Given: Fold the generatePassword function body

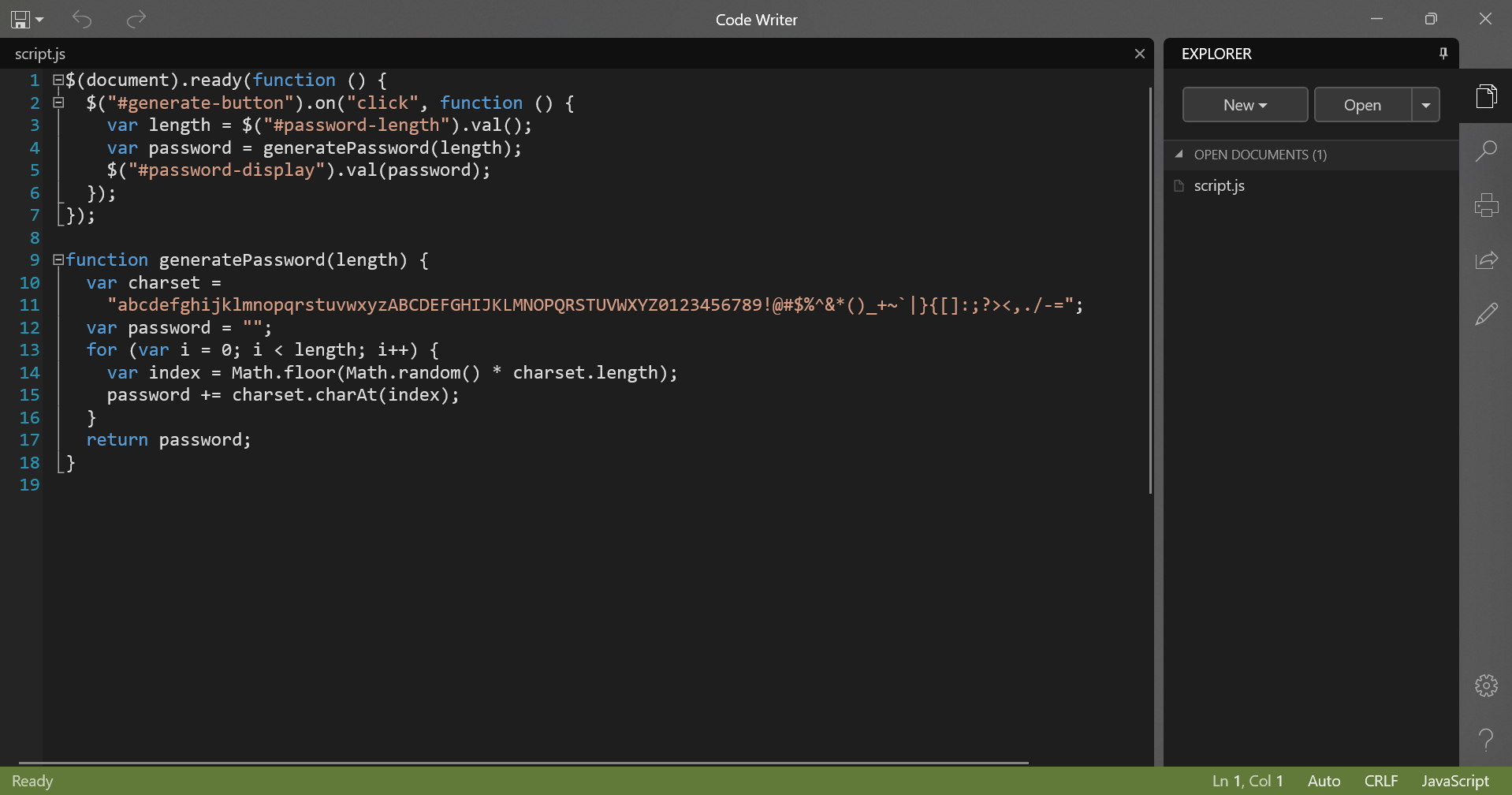Looking at the screenshot, I should (58, 259).
